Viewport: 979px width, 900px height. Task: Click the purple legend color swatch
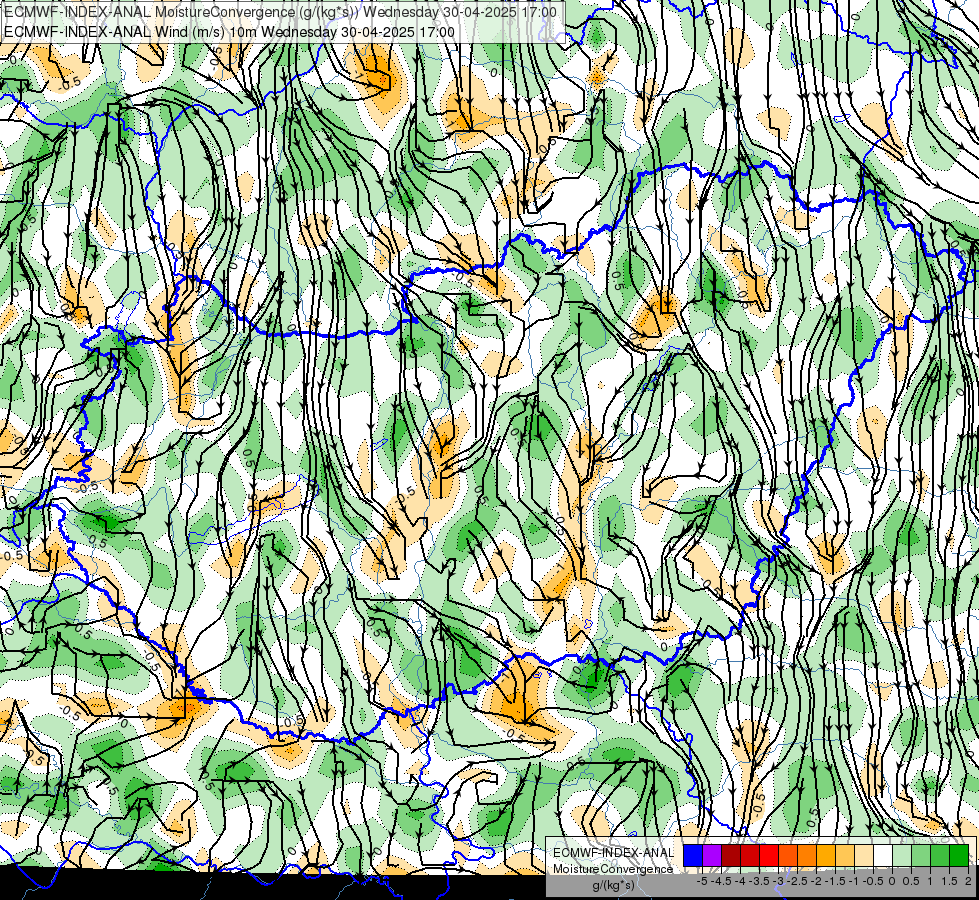(712, 855)
